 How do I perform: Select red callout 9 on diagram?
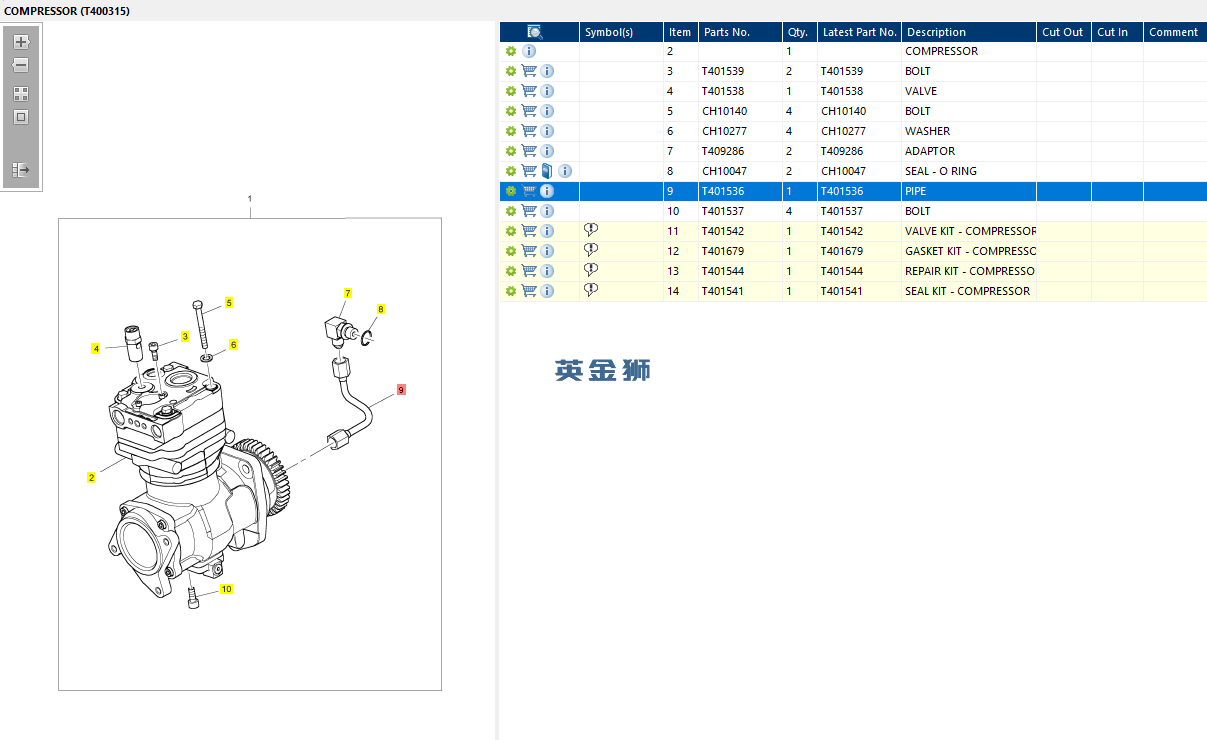[x=401, y=390]
